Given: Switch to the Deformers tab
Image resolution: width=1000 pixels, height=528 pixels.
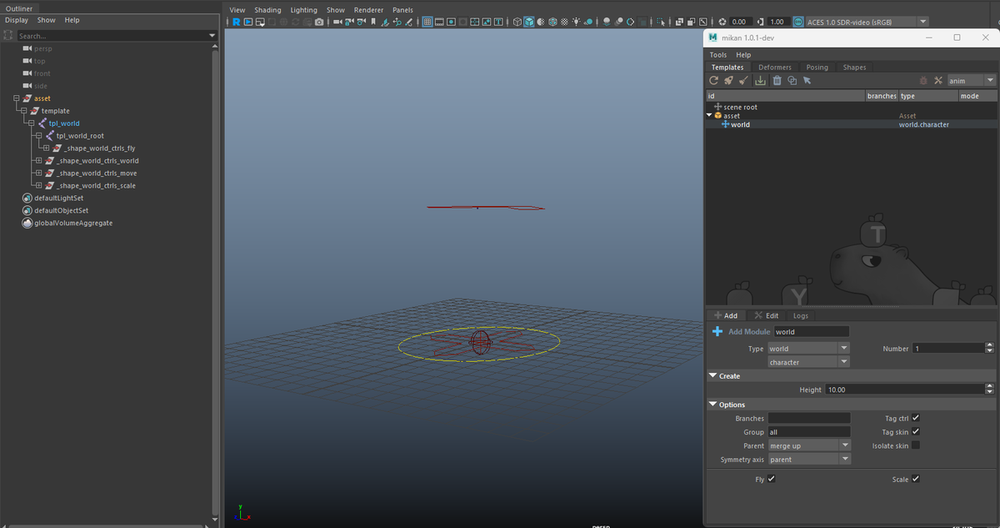Looking at the screenshot, I should tap(774, 67).
